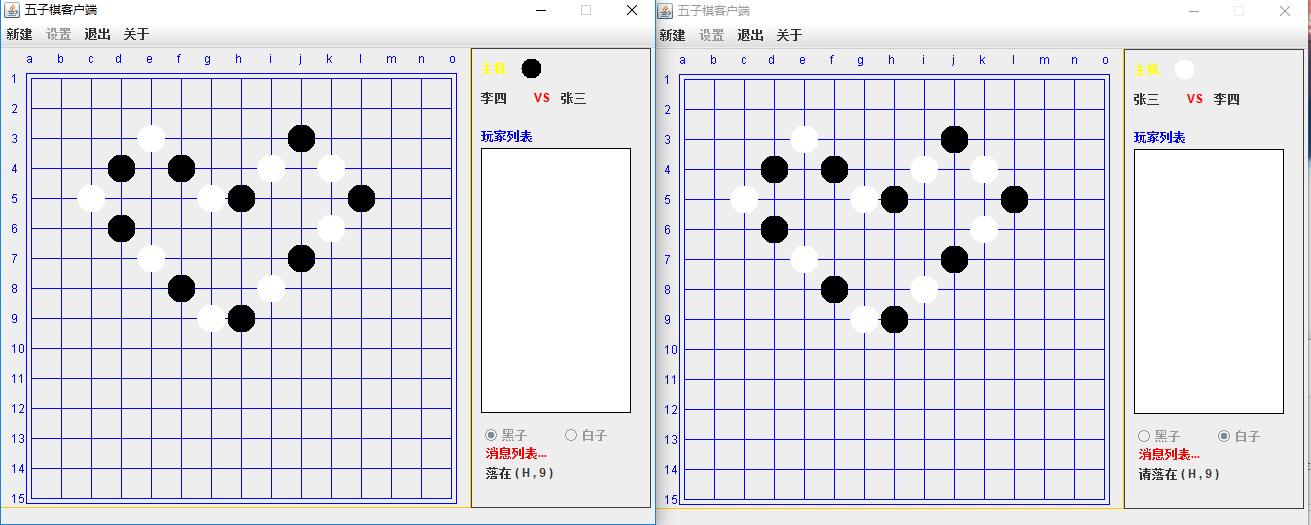Click white stone at g5 on left board
Screen dimensions: 1311x525
click(211, 198)
